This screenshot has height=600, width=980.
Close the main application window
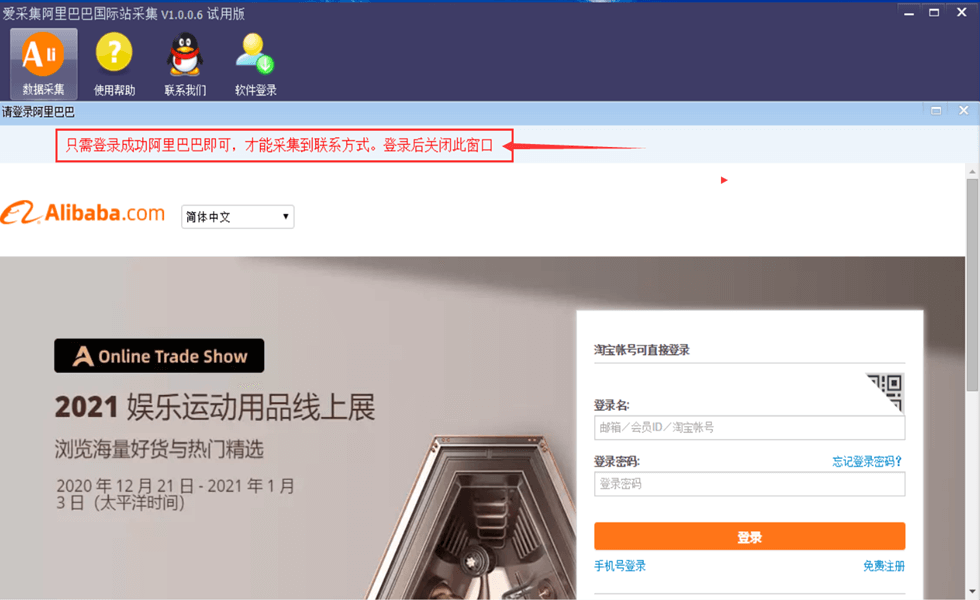click(961, 12)
